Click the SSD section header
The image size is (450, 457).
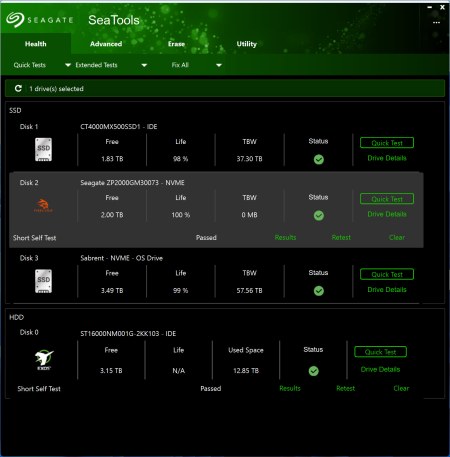click(x=15, y=110)
